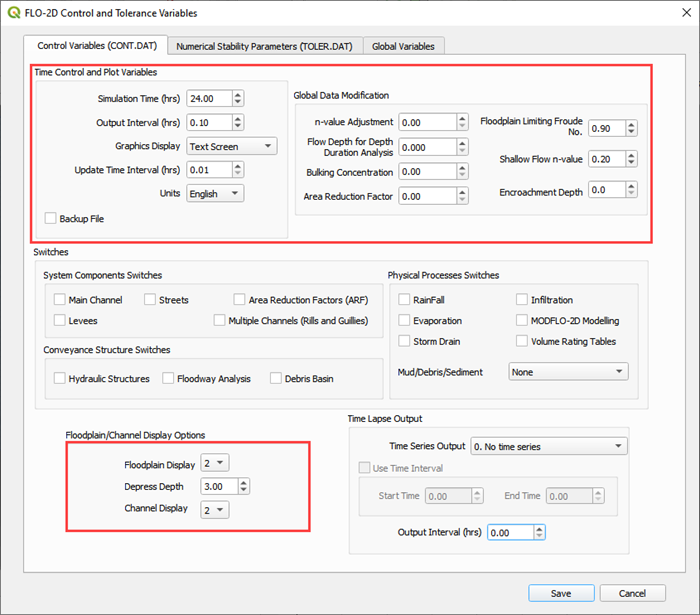Open the Units dropdown

[215, 193]
